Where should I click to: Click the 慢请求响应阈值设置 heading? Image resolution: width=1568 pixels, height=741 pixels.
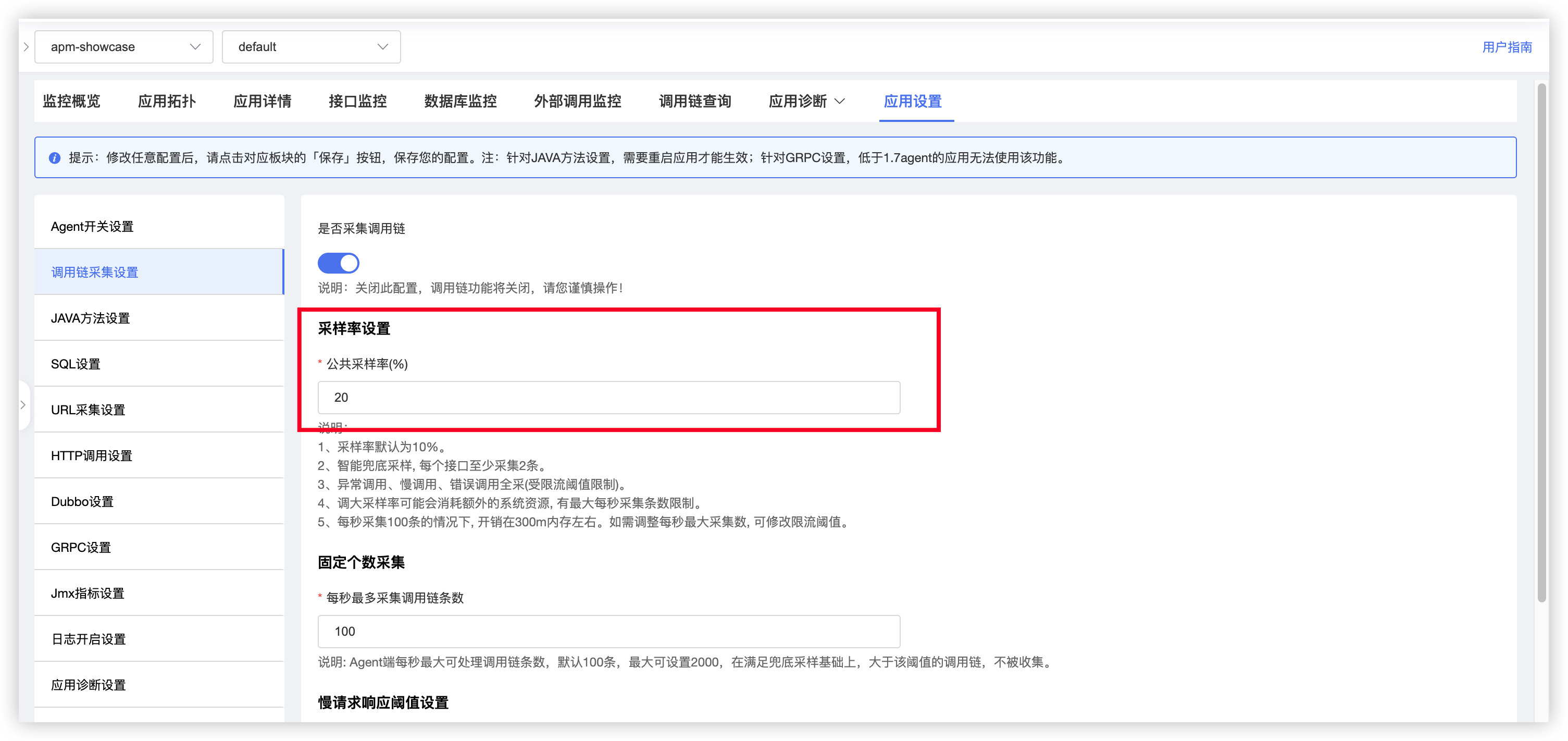(x=383, y=702)
